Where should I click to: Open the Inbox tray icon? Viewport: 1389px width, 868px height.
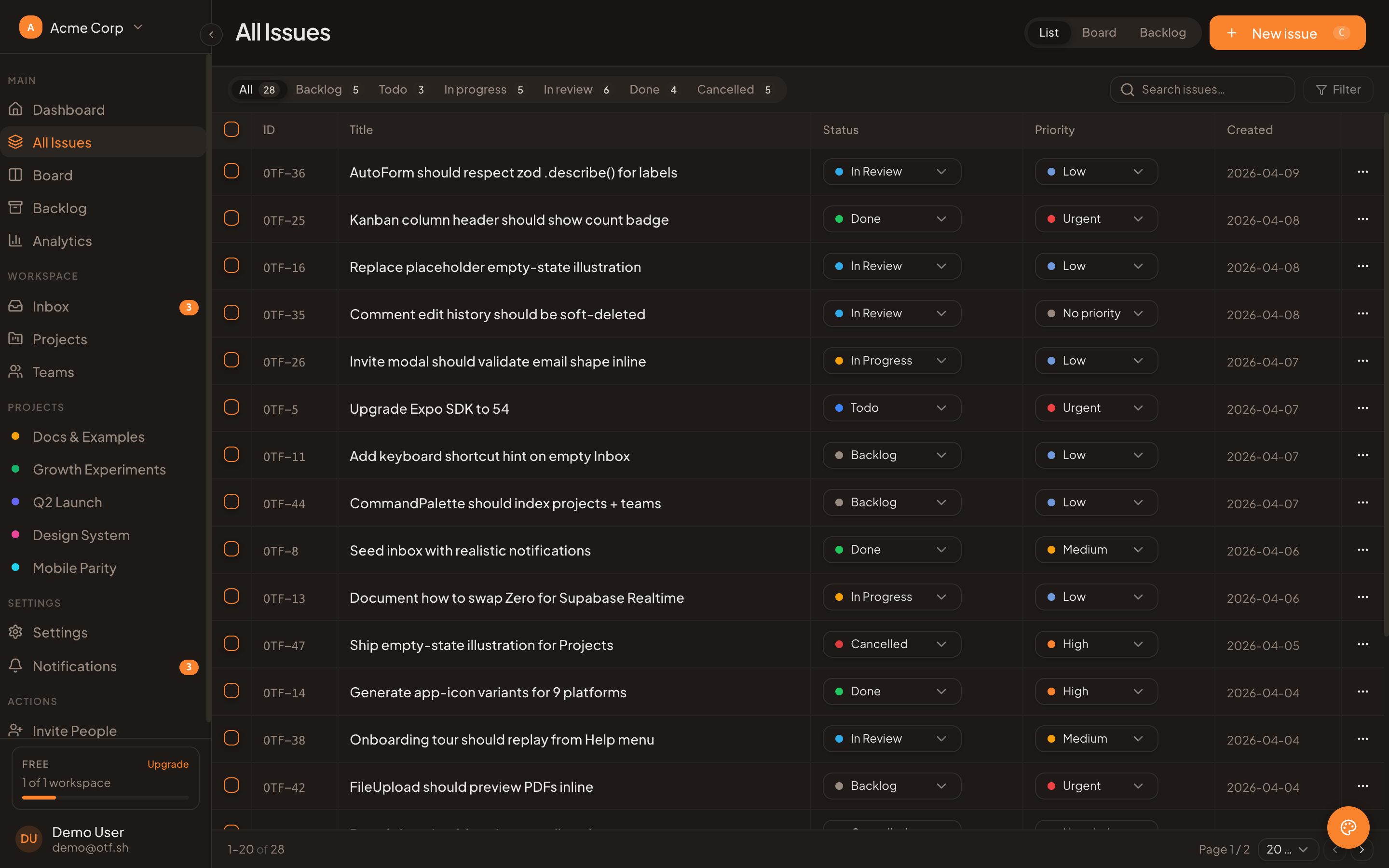click(x=15, y=306)
